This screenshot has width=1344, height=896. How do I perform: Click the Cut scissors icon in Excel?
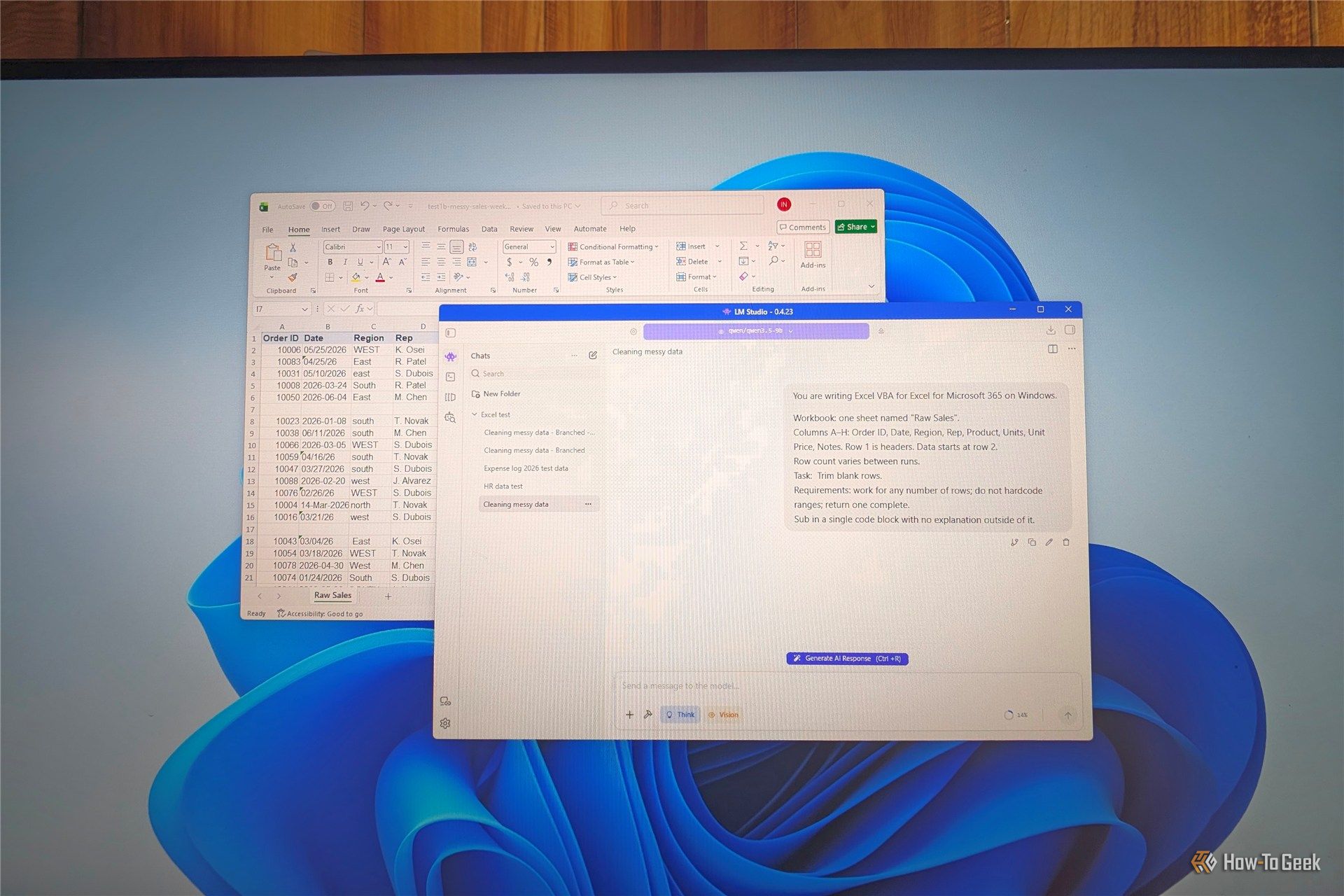coord(293,248)
